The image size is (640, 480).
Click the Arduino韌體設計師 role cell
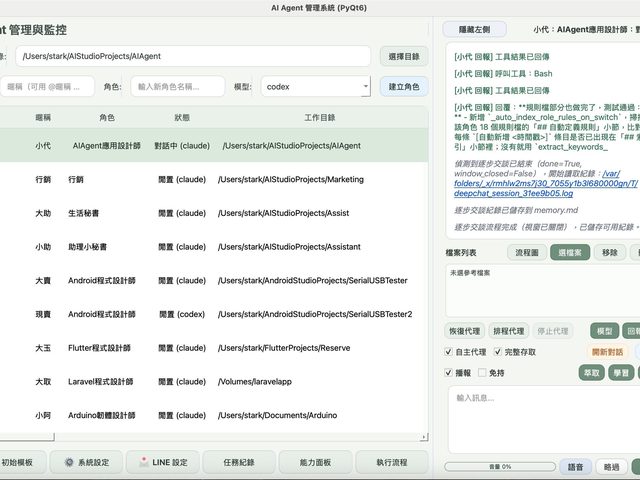pos(101,415)
